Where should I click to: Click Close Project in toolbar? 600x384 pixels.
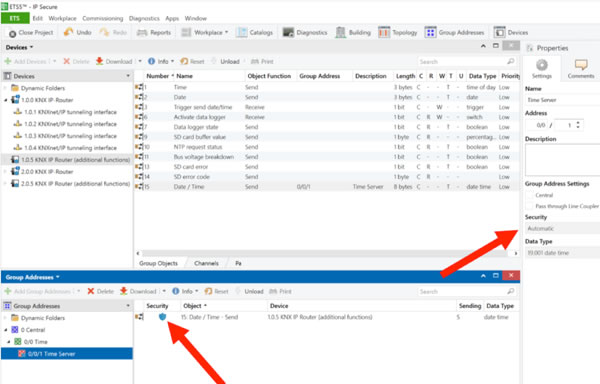[x=31, y=33]
